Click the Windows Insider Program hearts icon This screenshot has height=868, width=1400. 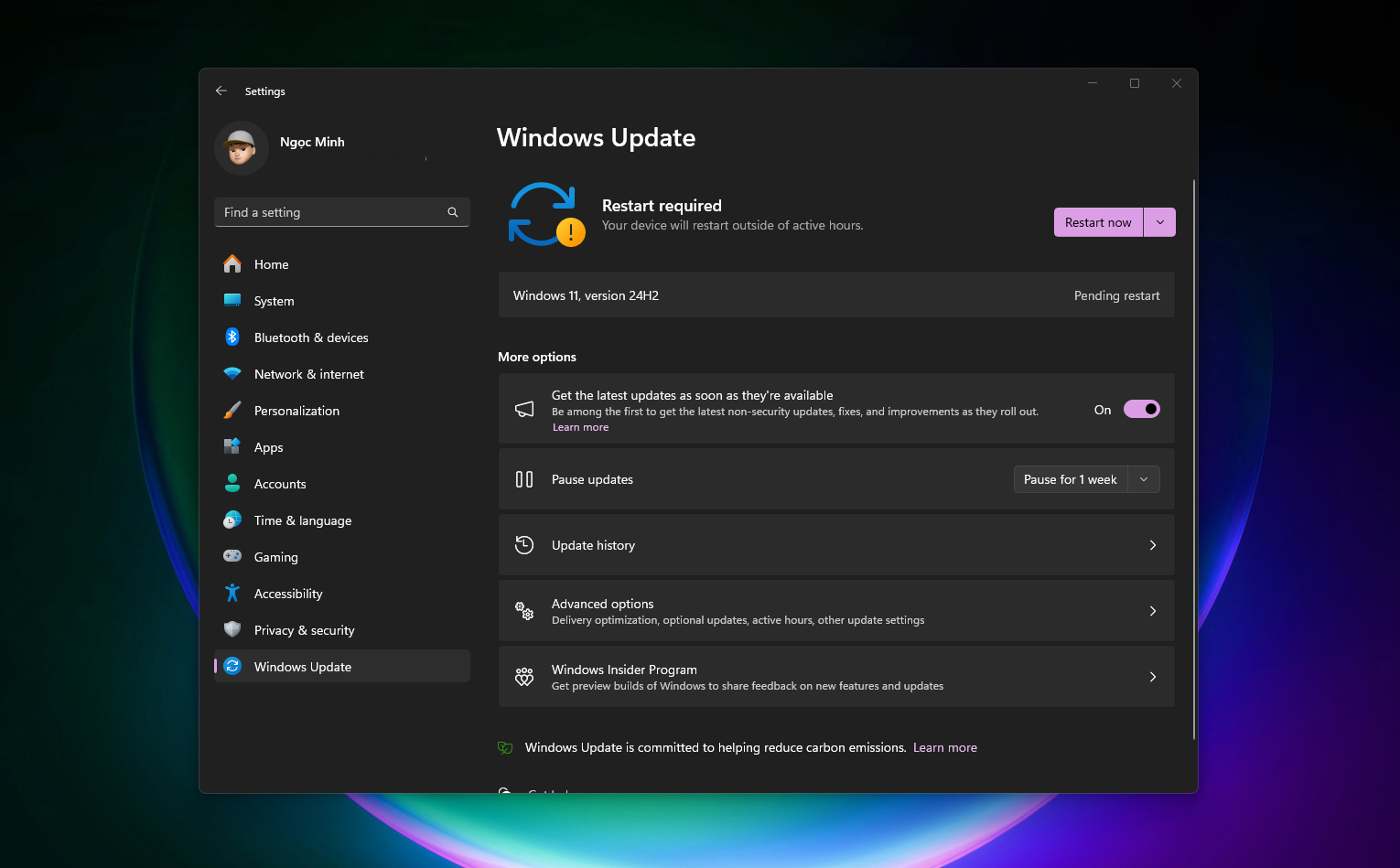524,677
